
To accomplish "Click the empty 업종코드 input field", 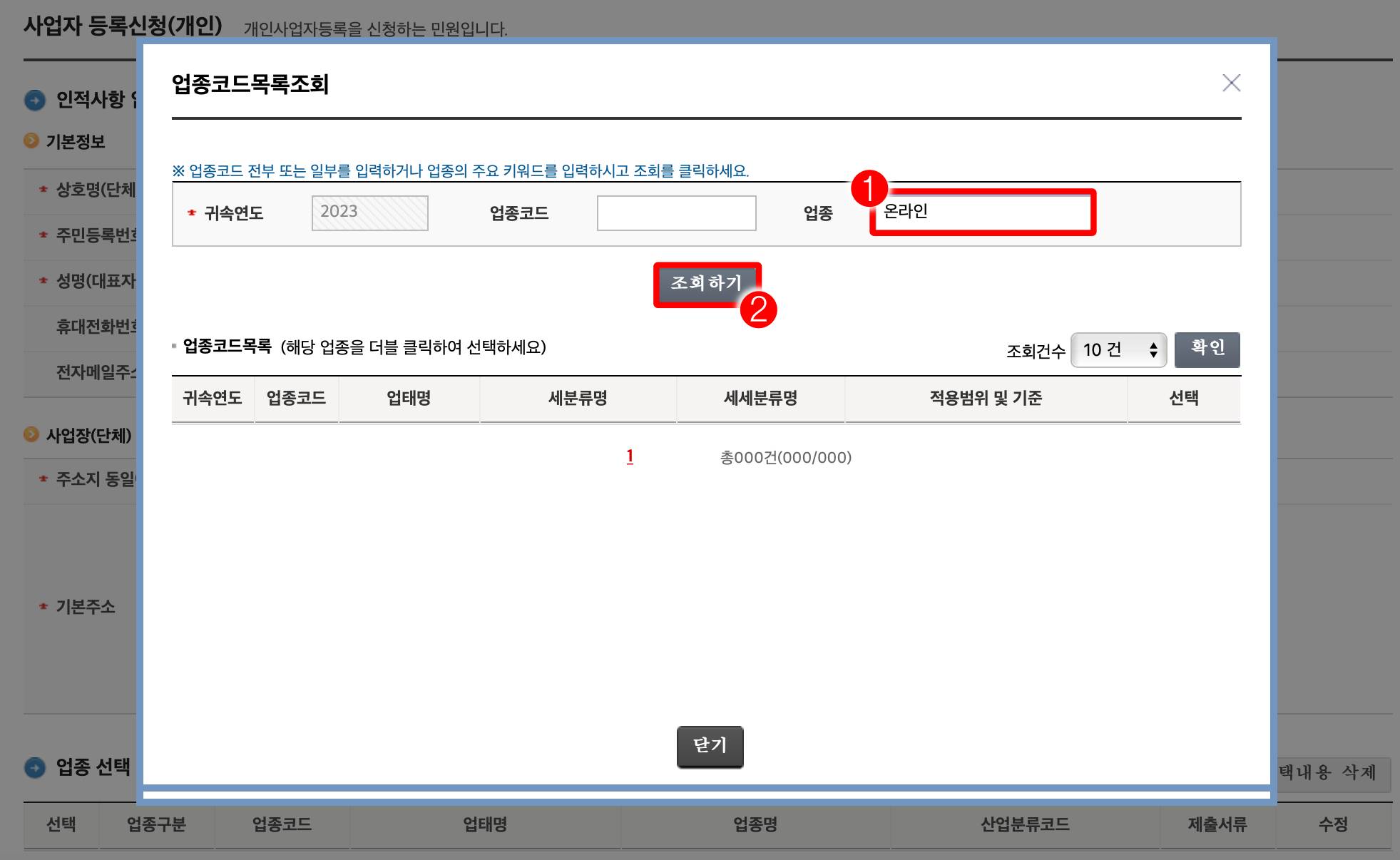I will click(x=676, y=212).
